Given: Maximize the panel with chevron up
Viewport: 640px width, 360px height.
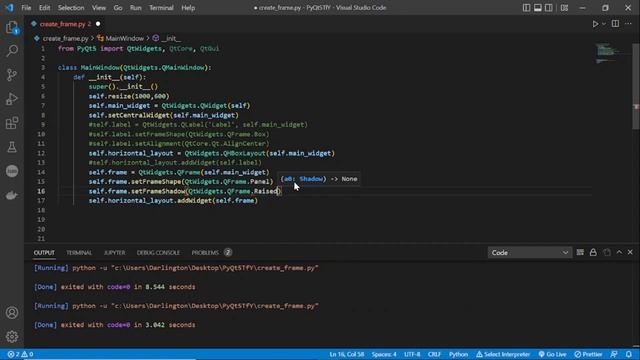Looking at the screenshot, I should [x=619, y=253].
